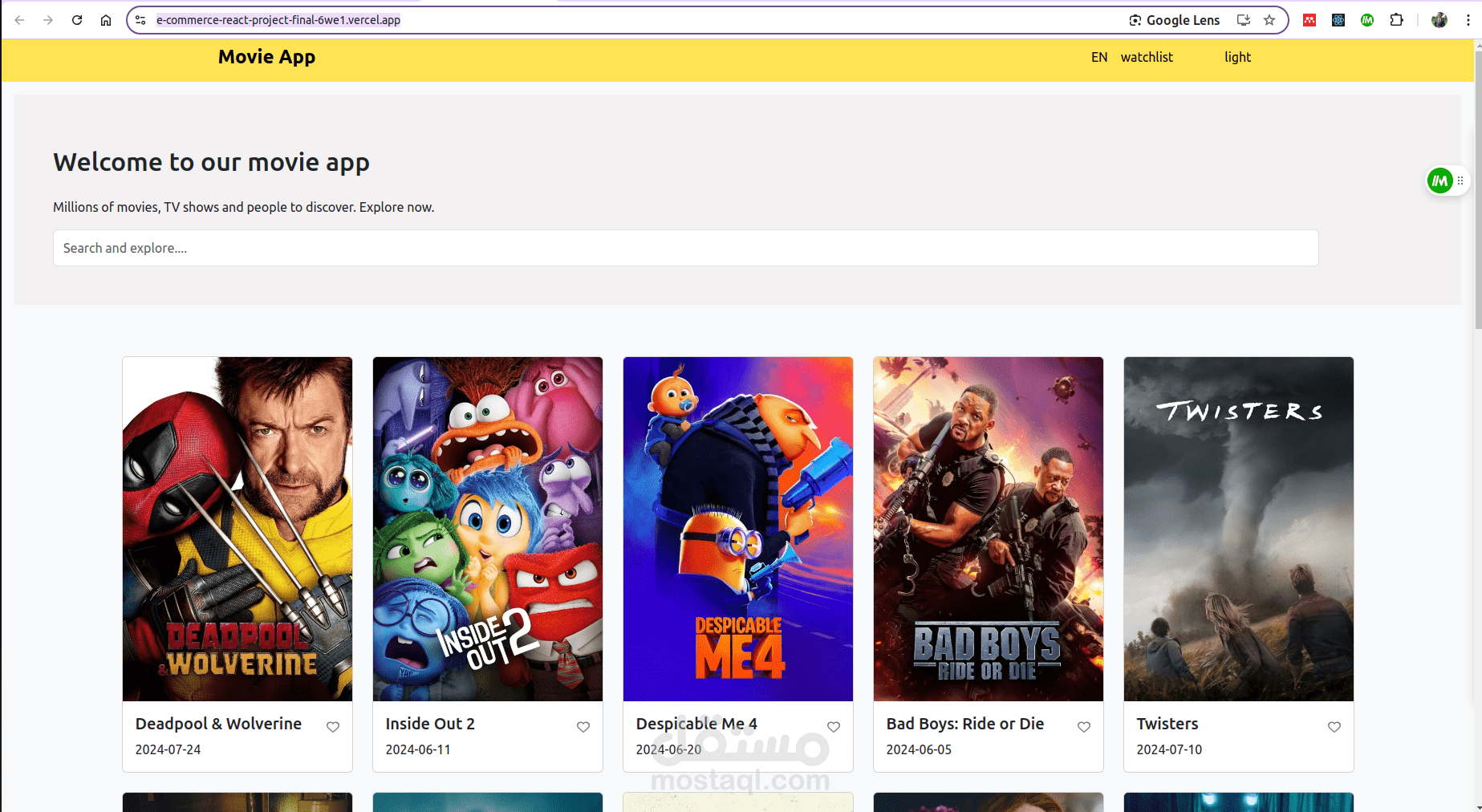Open the red extension icon in toolbar

tap(1309, 20)
